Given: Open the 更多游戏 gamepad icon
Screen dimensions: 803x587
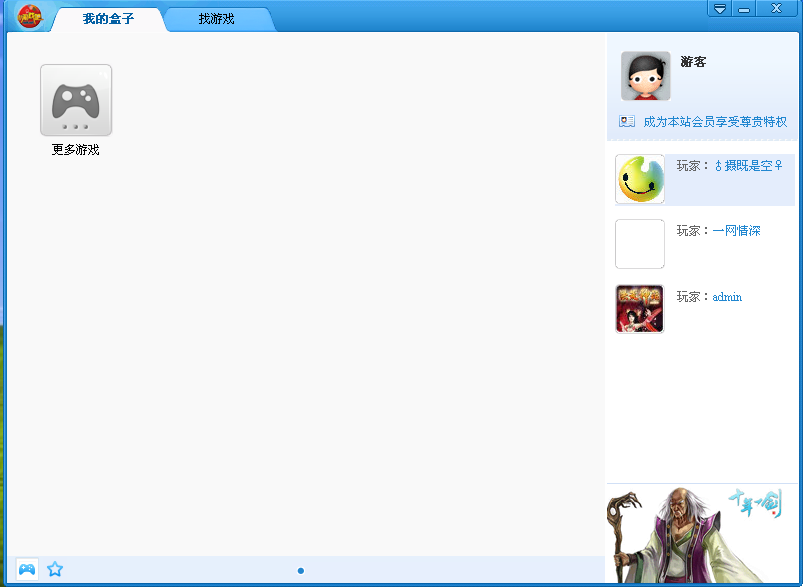Looking at the screenshot, I should 76,100.
